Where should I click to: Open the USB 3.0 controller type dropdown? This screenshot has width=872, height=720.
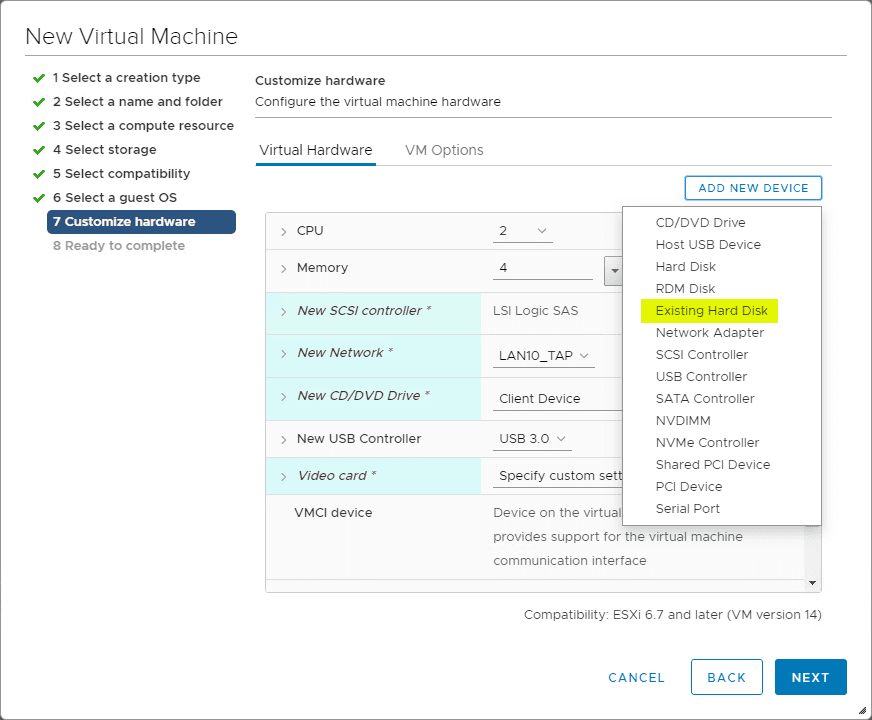[533, 439]
